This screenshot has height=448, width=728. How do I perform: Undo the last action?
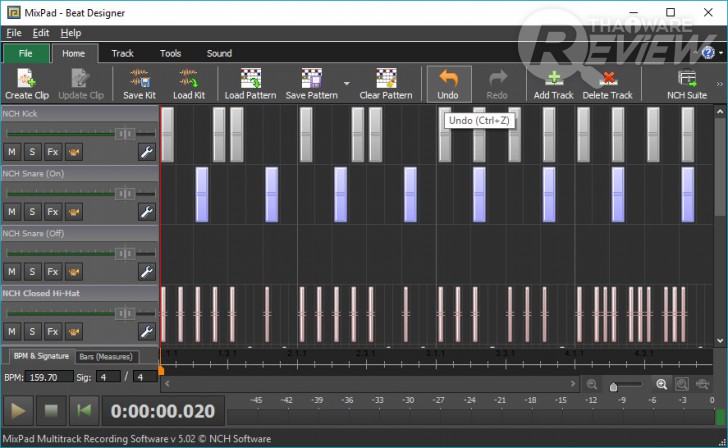click(448, 84)
